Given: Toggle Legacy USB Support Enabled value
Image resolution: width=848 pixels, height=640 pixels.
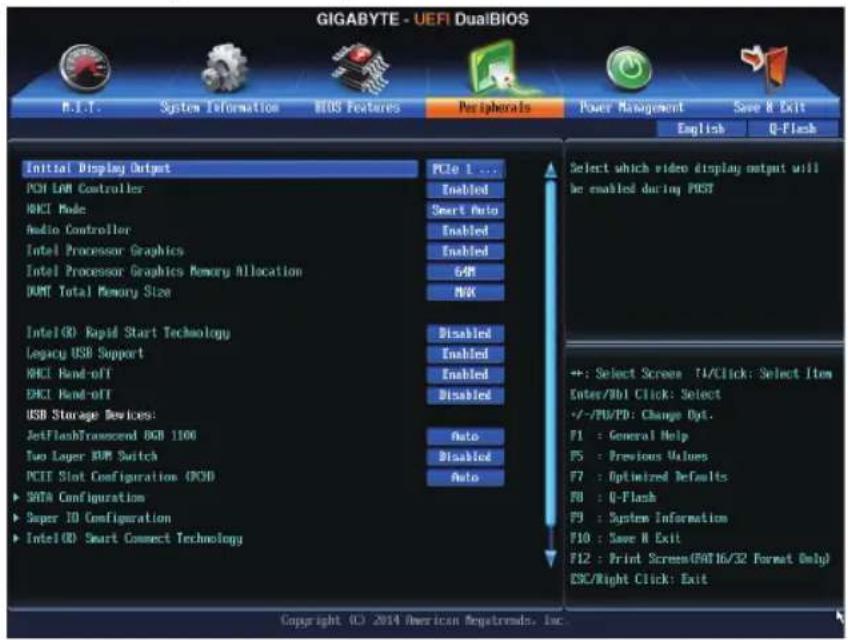Looking at the screenshot, I should click(465, 354).
